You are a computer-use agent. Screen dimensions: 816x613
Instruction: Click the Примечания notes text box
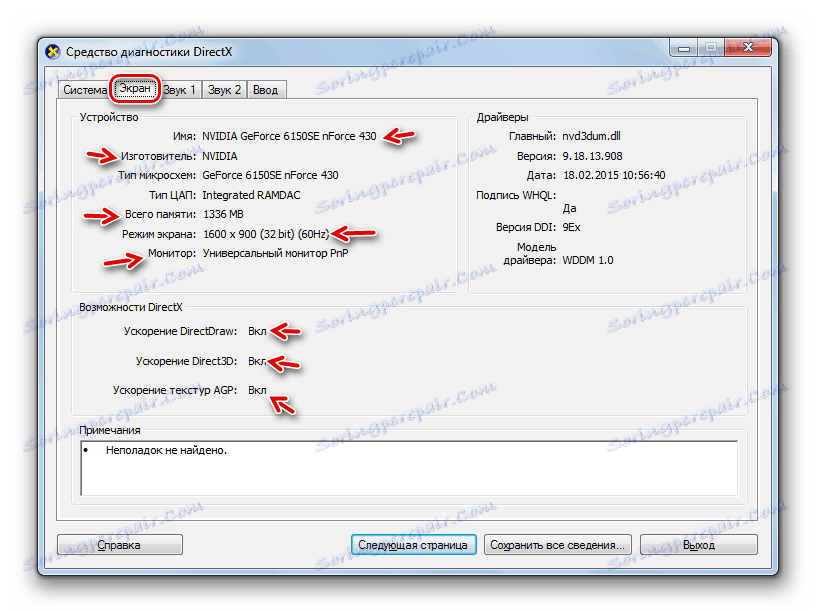[409, 468]
